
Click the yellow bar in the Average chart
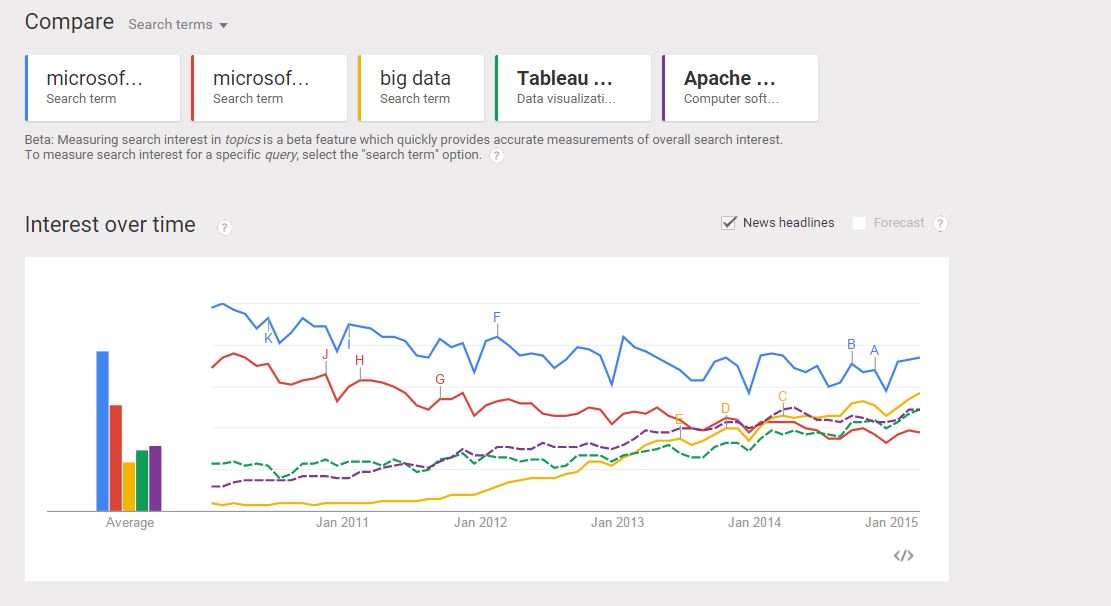click(129, 486)
